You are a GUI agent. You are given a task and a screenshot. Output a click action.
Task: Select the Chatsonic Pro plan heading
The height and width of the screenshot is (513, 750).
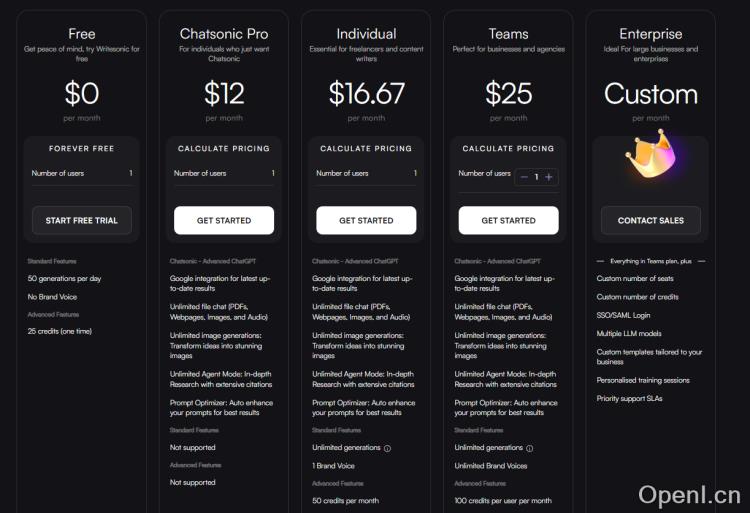coord(224,34)
